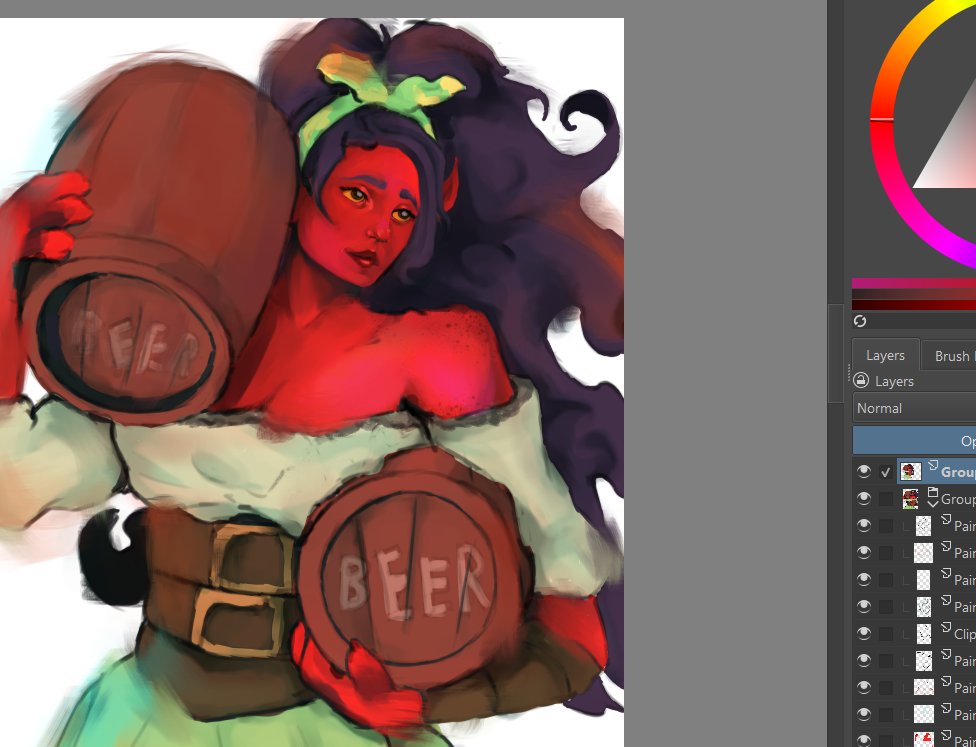Click the blue layer Opacity slider
Viewport: 976px width, 747px height.
click(914, 440)
